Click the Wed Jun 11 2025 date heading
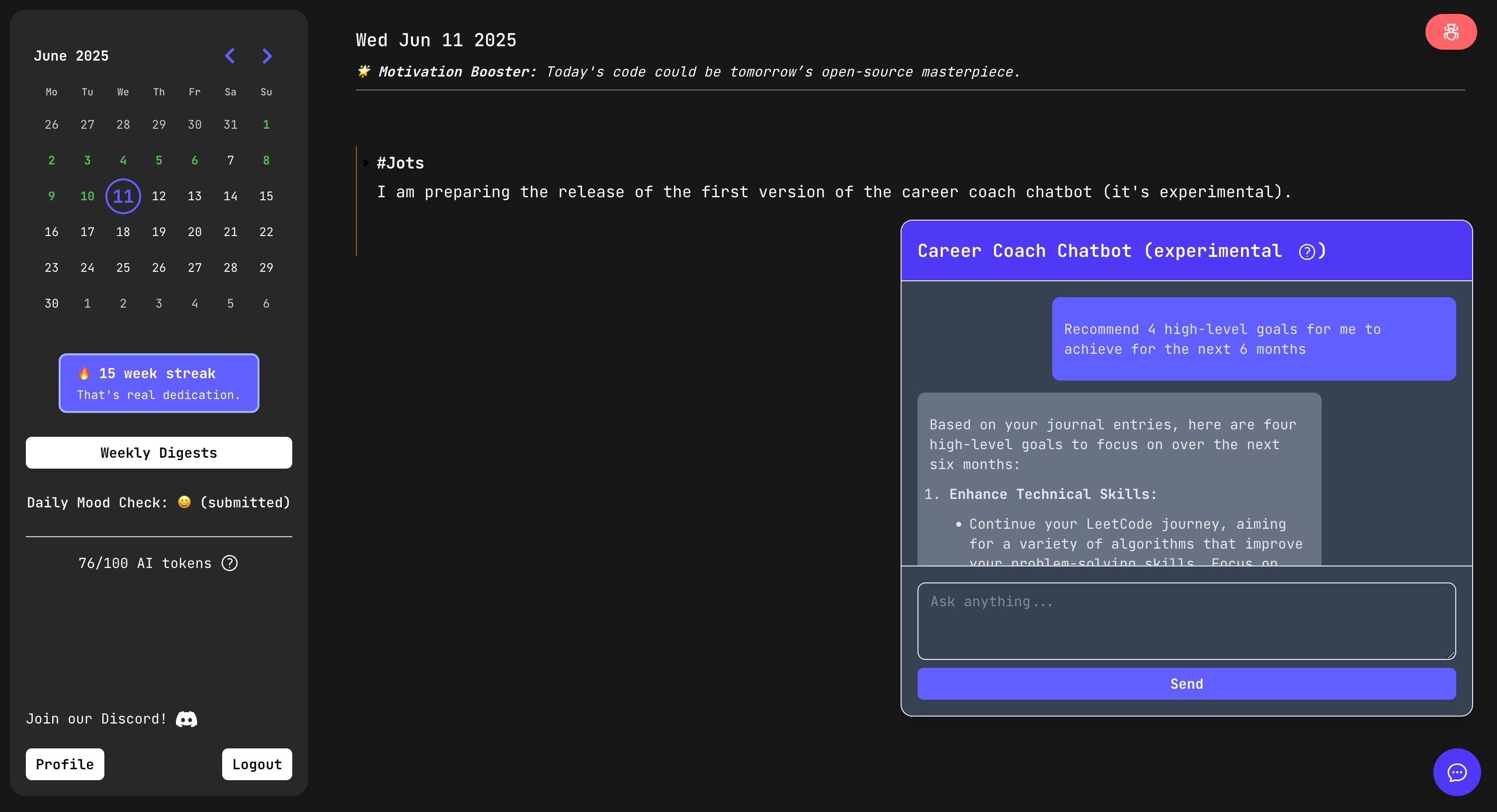1497x812 pixels. [x=436, y=40]
